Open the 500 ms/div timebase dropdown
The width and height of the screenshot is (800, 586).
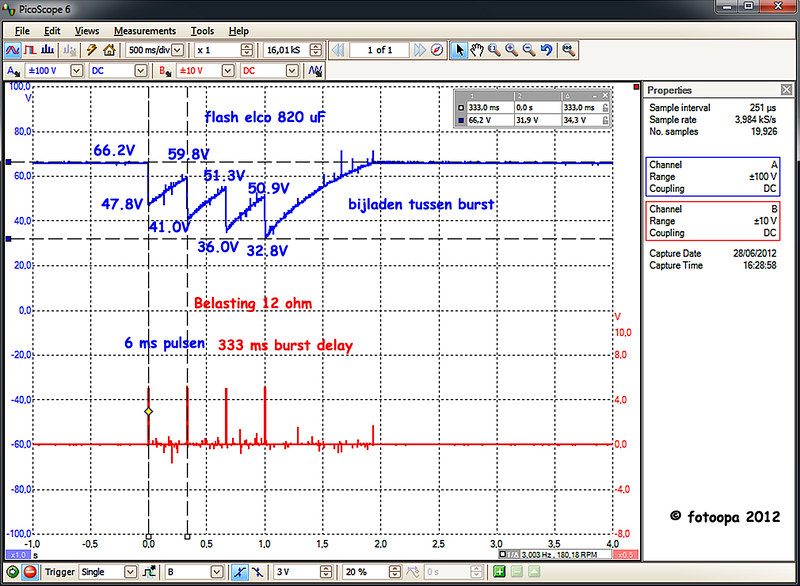[178, 50]
